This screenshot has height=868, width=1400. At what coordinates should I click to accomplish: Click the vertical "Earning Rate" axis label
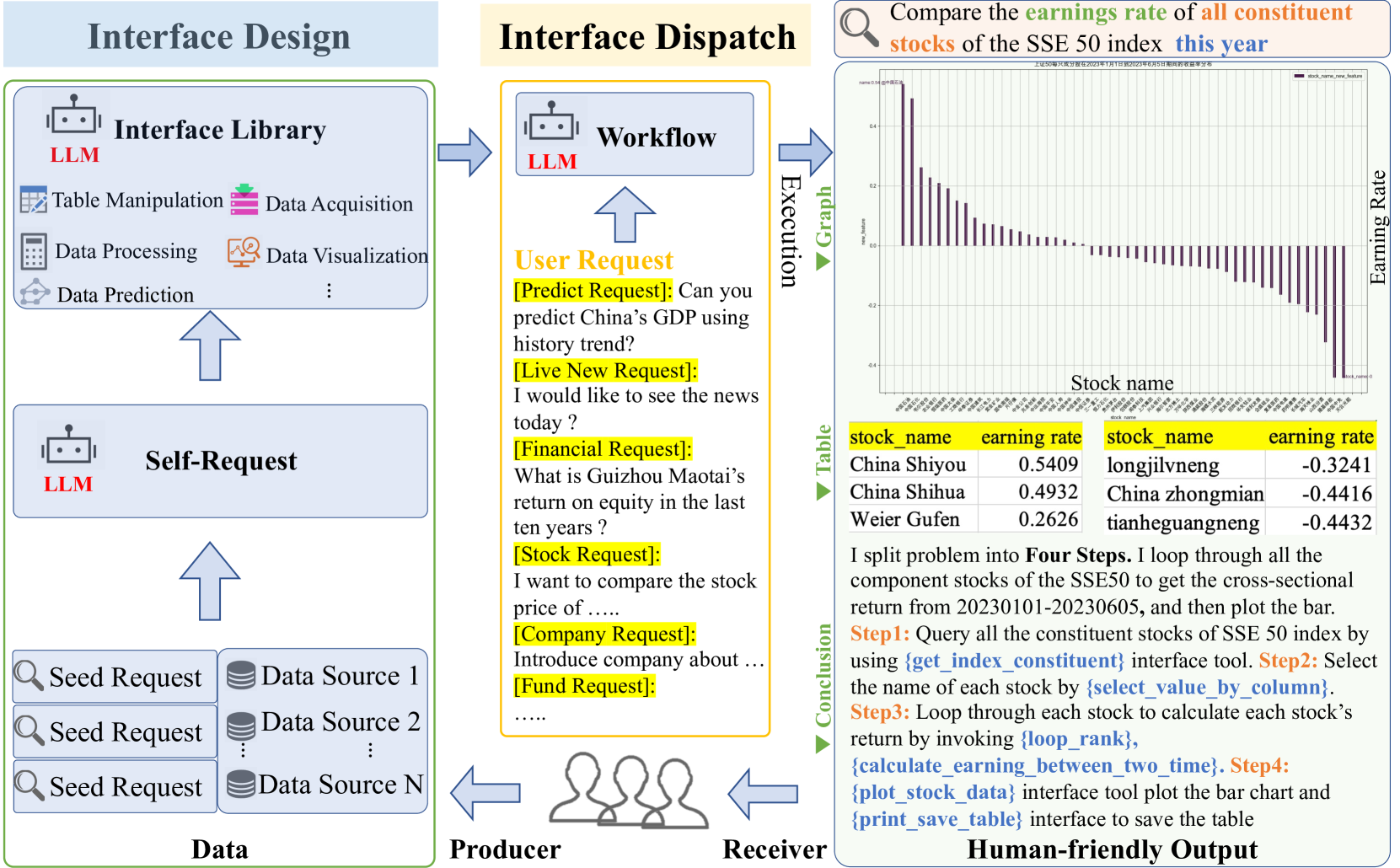[1377, 228]
